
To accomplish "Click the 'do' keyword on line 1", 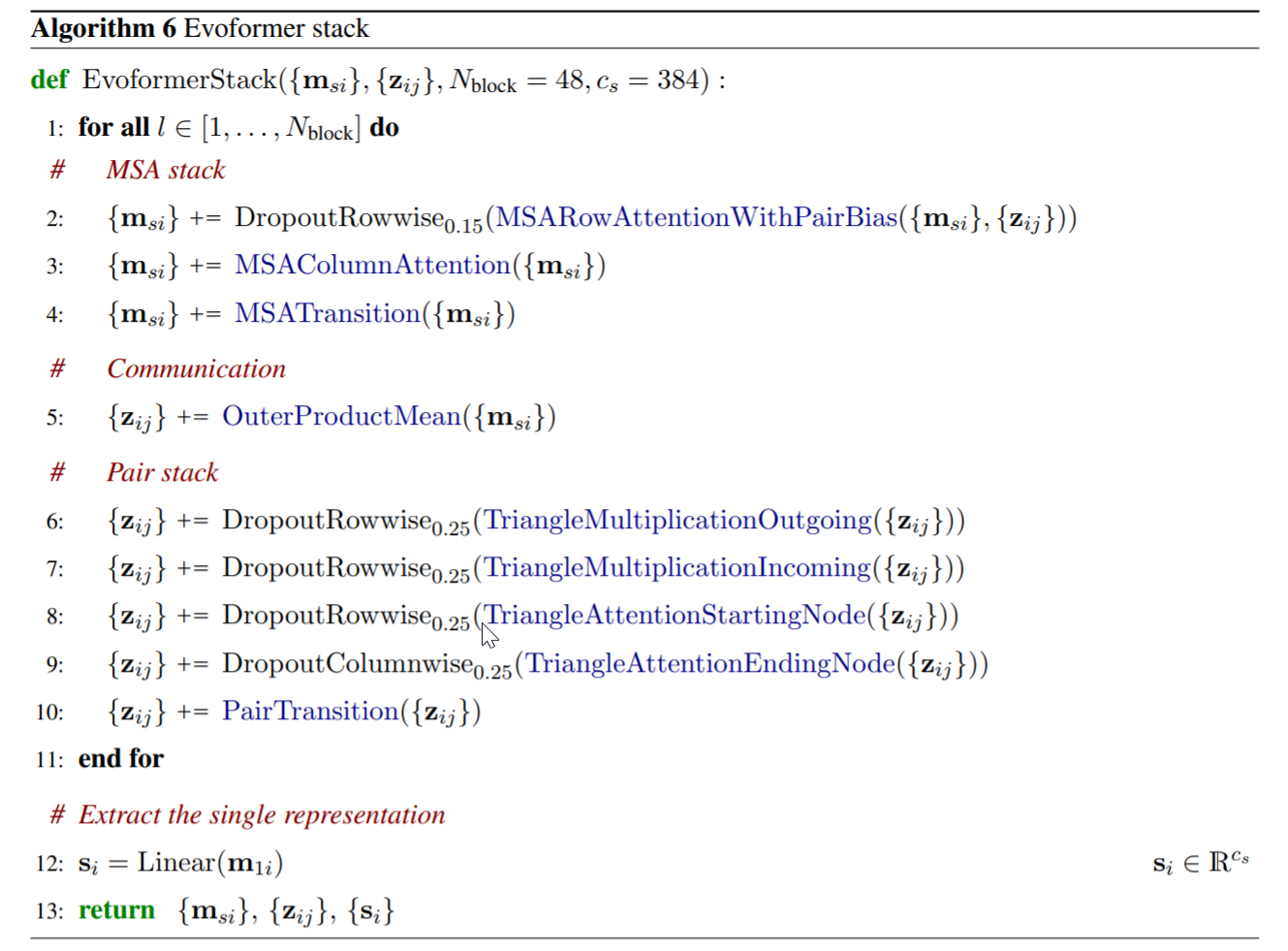I will tap(385, 127).
